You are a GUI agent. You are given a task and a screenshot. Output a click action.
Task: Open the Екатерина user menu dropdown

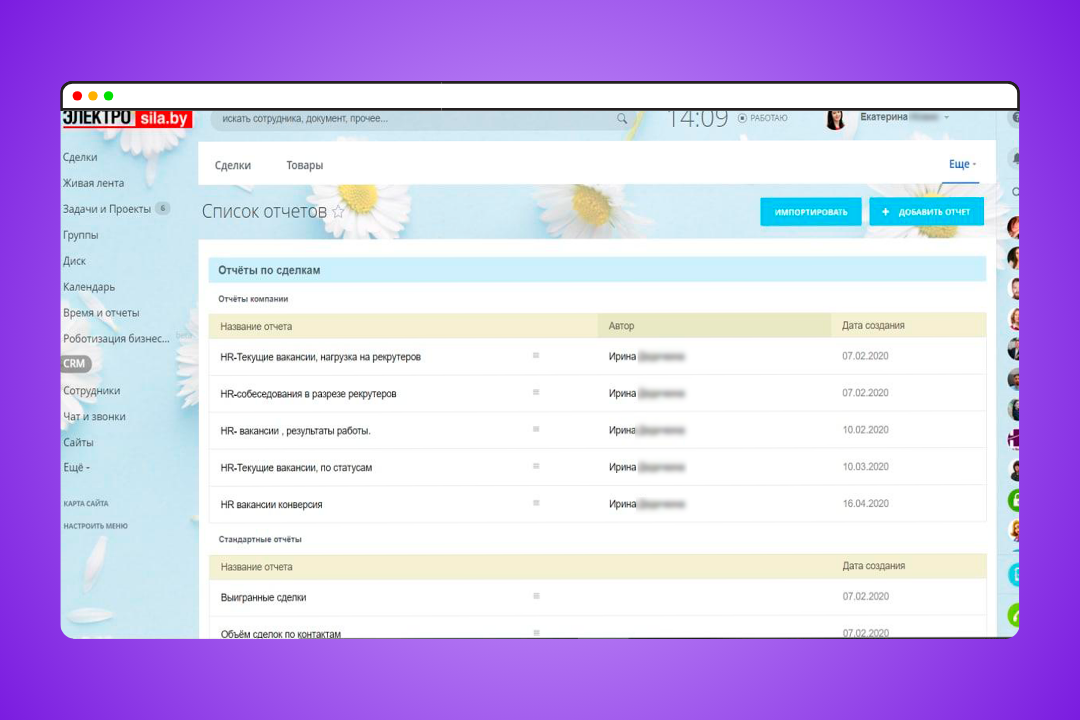[946, 118]
